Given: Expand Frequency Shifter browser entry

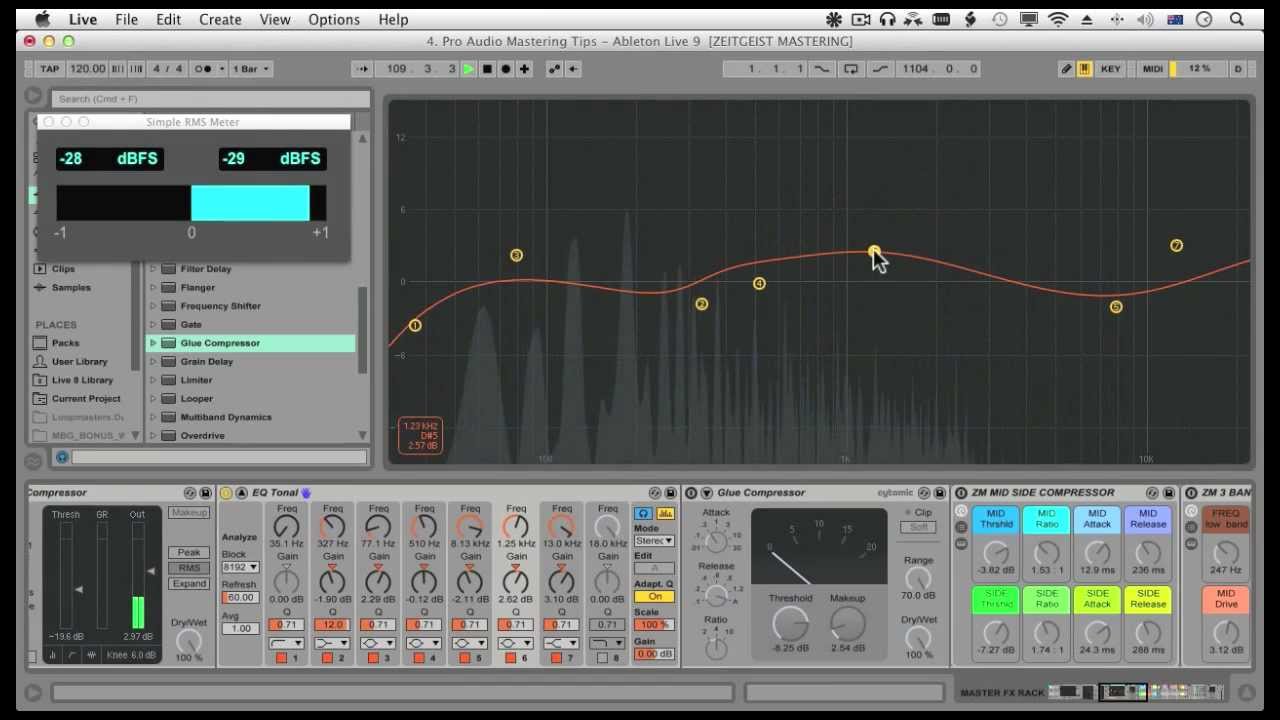Looking at the screenshot, I should coord(153,306).
